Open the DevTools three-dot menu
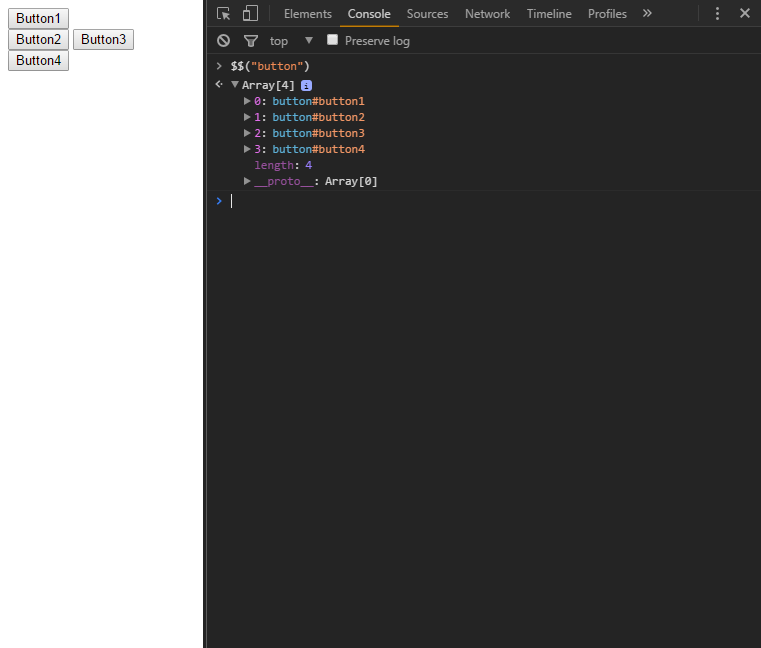 pyautogui.click(x=717, y=13)
